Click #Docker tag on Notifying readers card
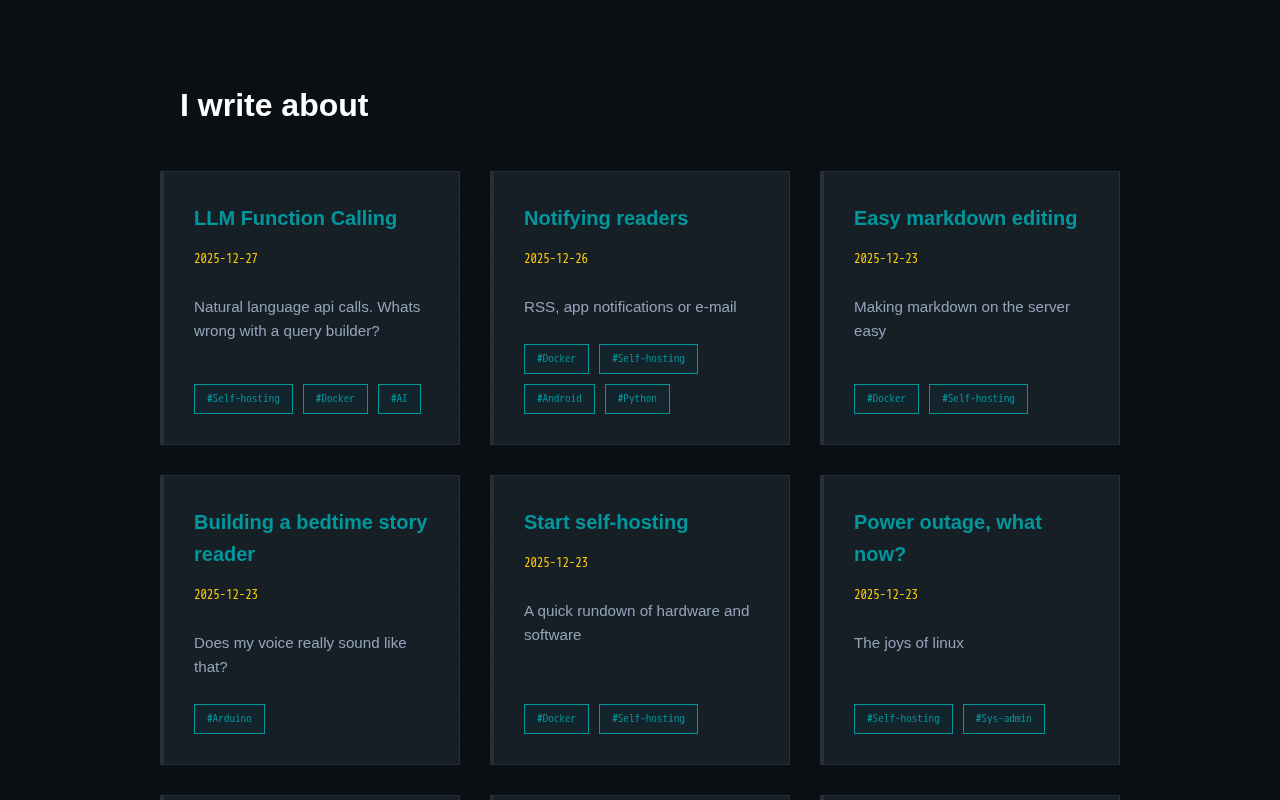Screen dimensions: 1280x800 click(556, 359)
